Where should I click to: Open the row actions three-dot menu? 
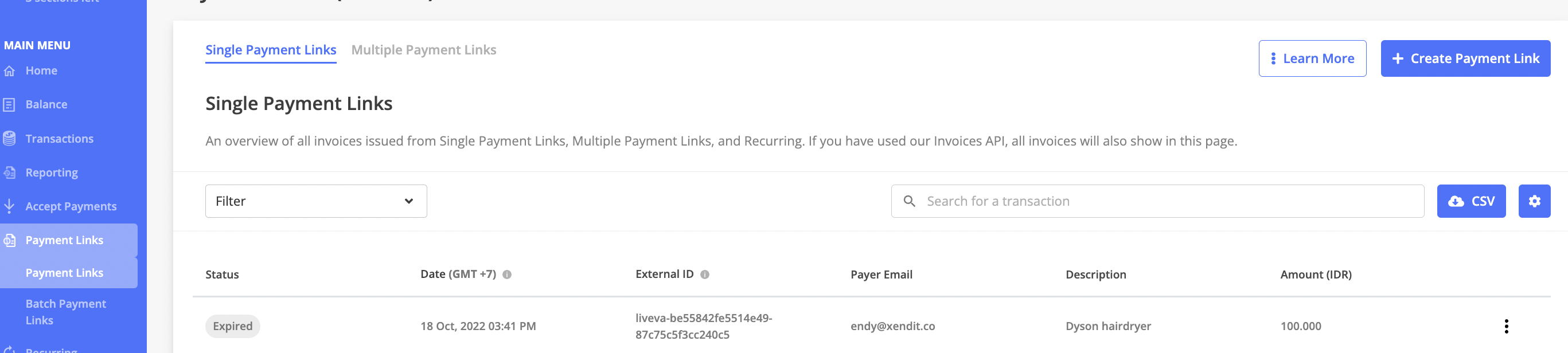(x=1505, y=326)
